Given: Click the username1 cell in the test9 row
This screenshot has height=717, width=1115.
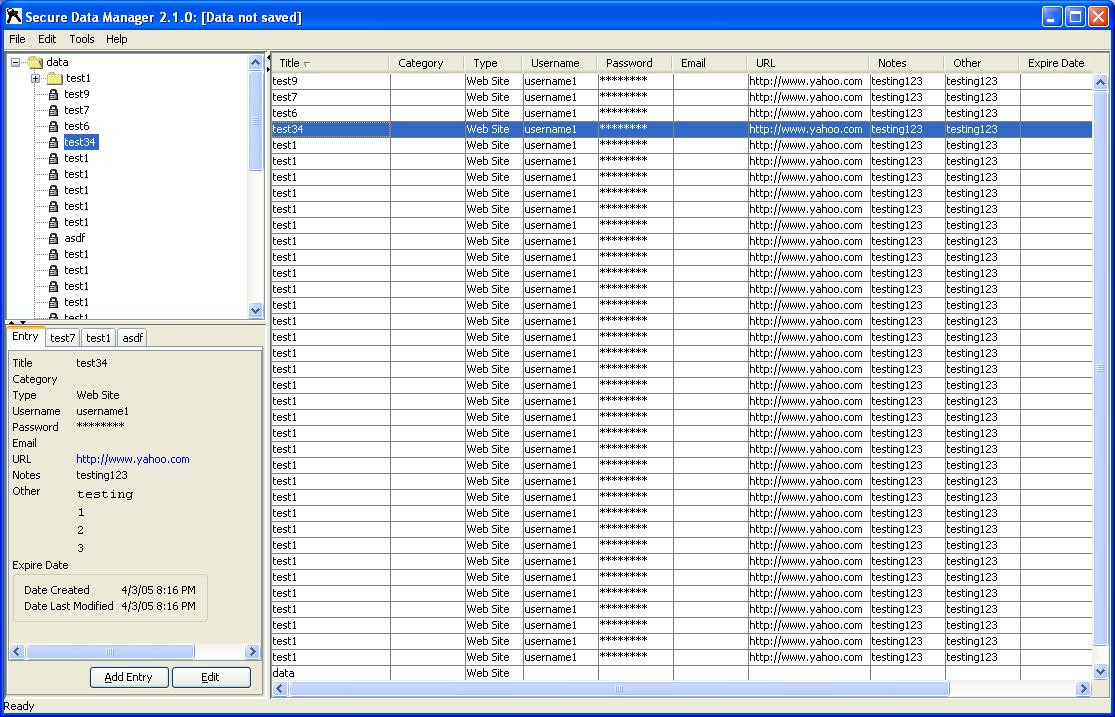Looking at the screenshot, I should tap(560, 81).
